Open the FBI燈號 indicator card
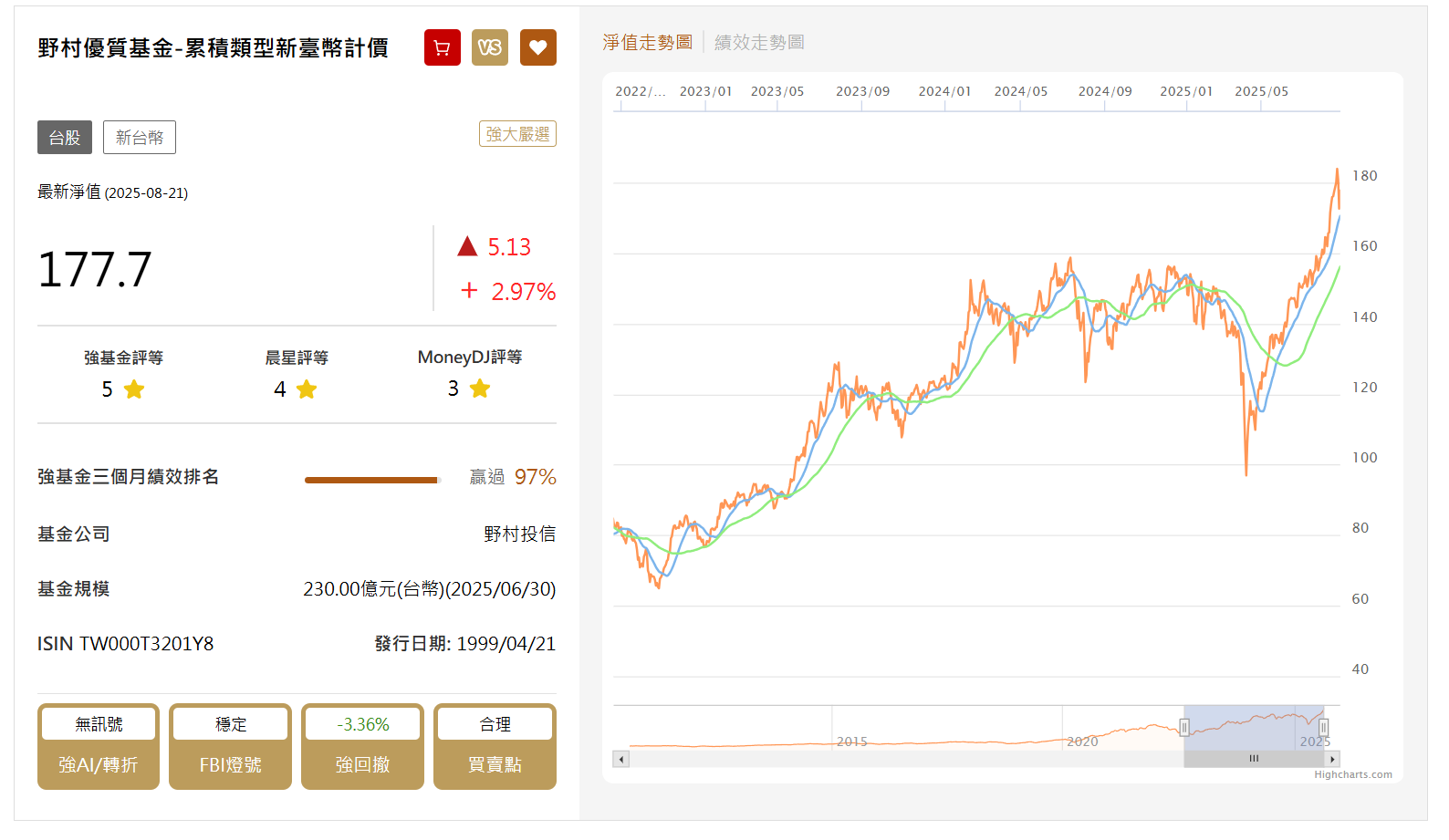 pyautogui.click(x=230, y=746)
